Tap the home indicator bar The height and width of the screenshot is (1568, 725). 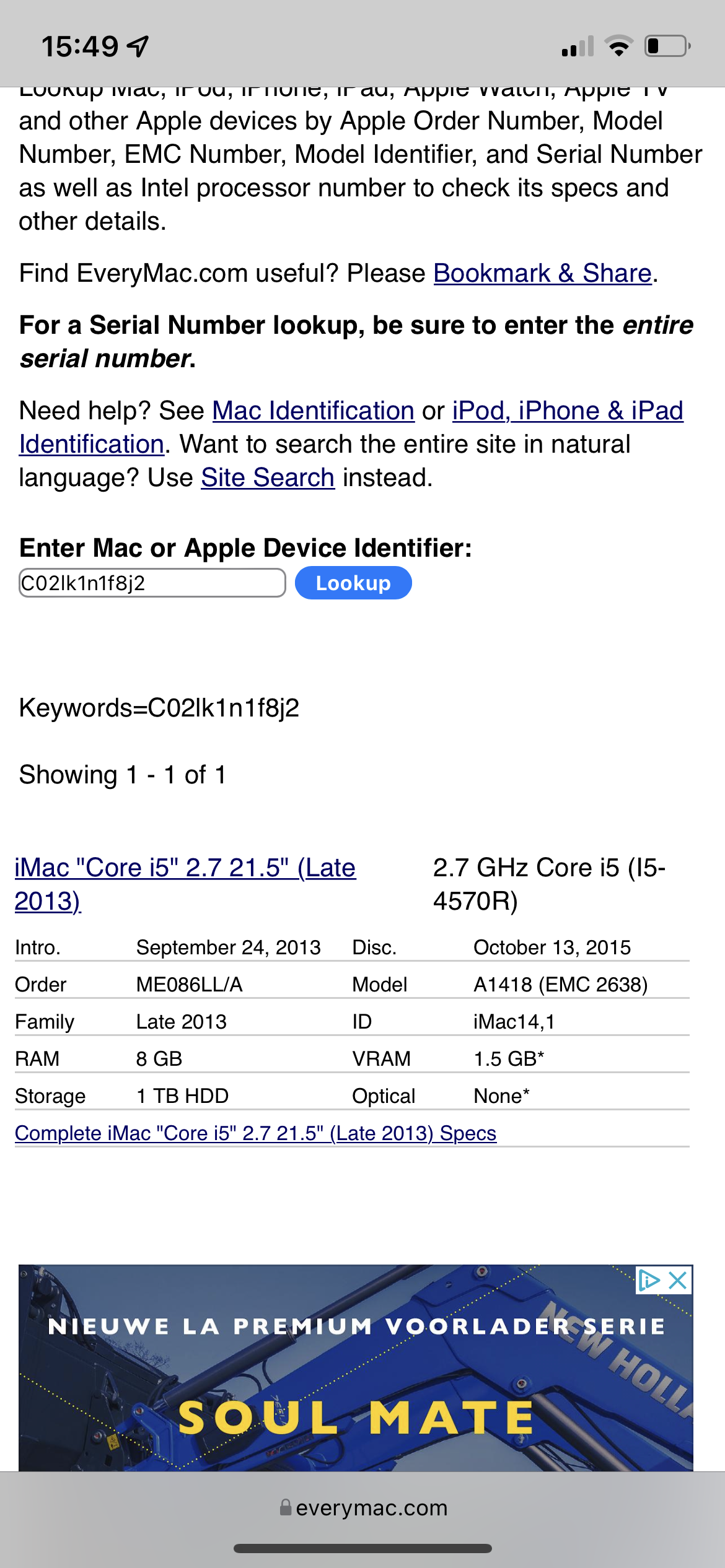click(x=362, y=1548)
